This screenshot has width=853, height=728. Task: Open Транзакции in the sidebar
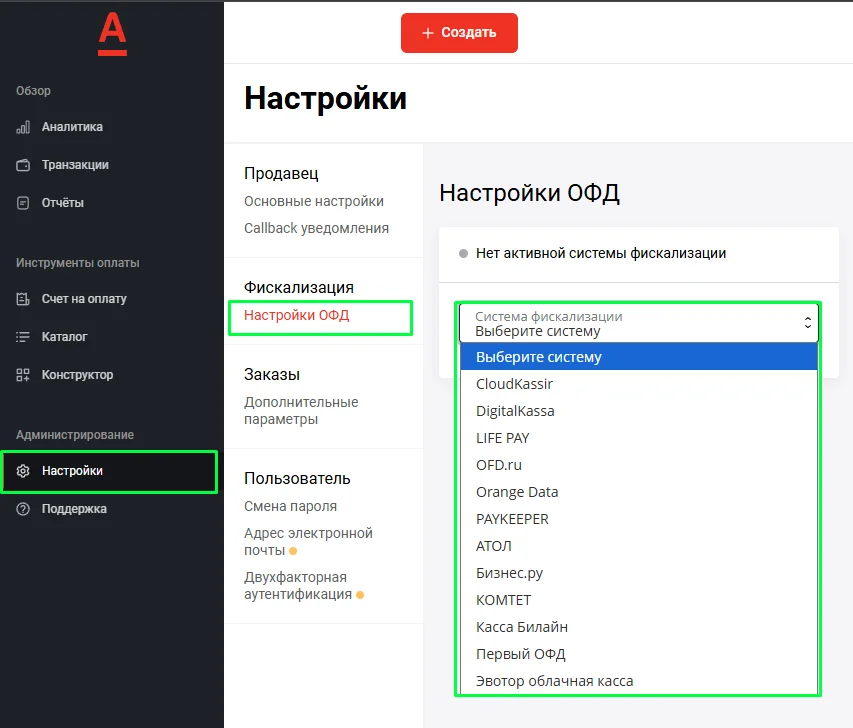click(75, 165)
